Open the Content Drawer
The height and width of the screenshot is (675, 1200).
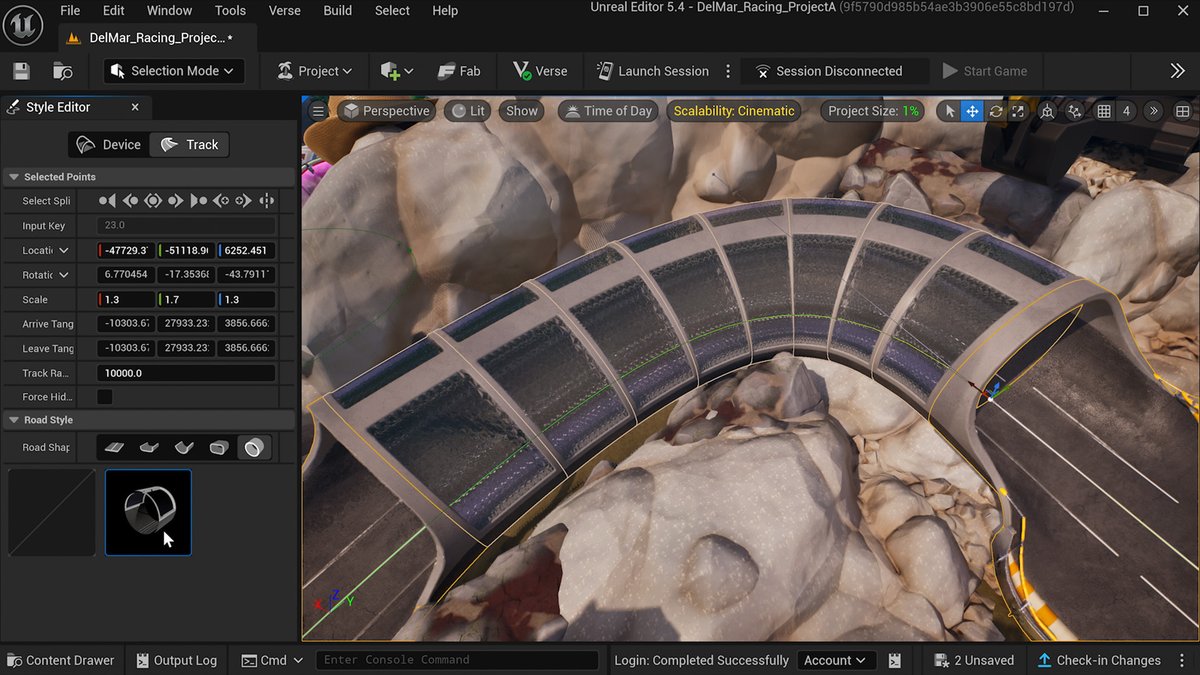pos(59,660)
